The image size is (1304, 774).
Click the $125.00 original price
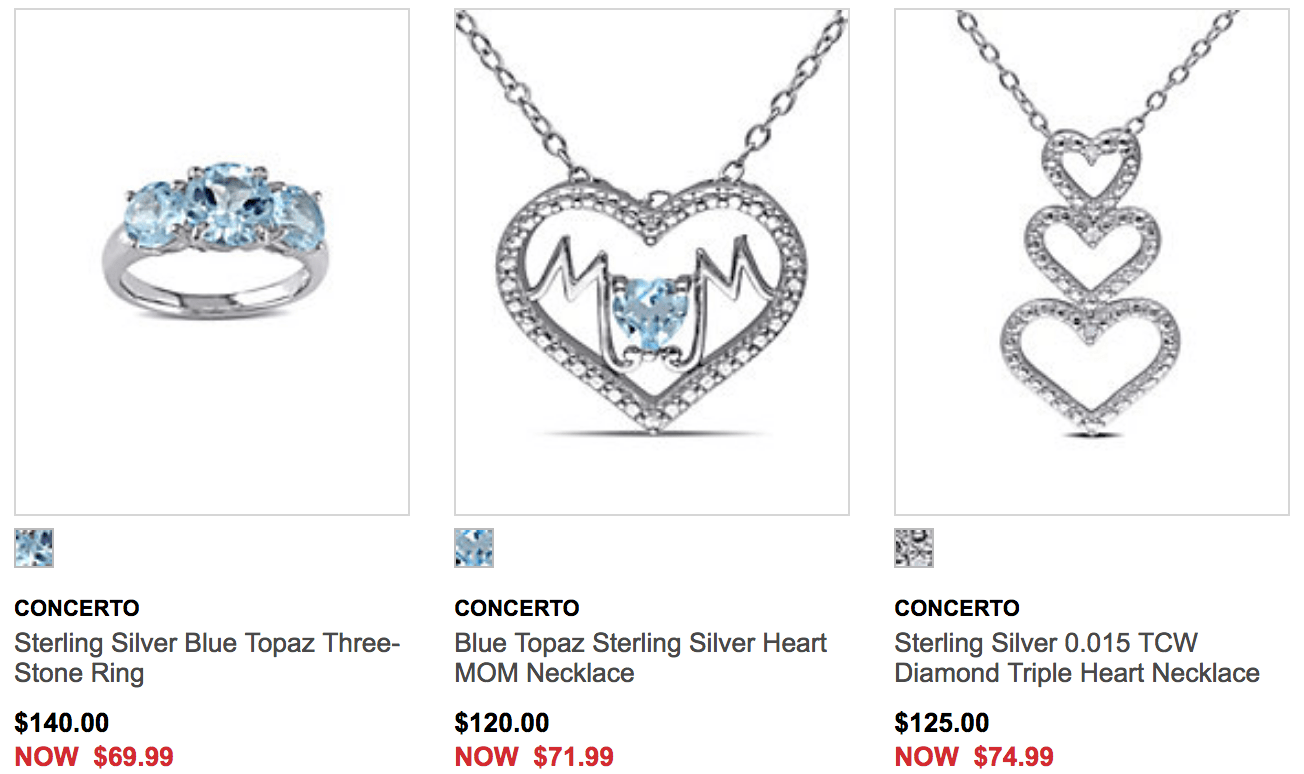point(942,722)
